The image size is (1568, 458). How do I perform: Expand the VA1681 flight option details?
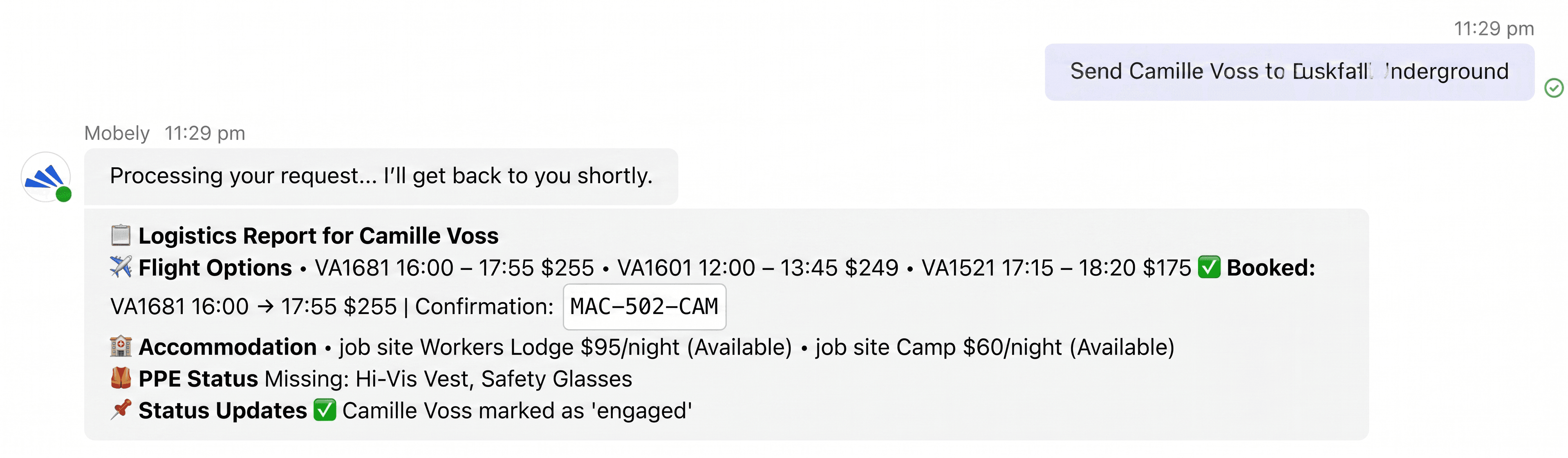pyautogui.click(x=450, y=267)
